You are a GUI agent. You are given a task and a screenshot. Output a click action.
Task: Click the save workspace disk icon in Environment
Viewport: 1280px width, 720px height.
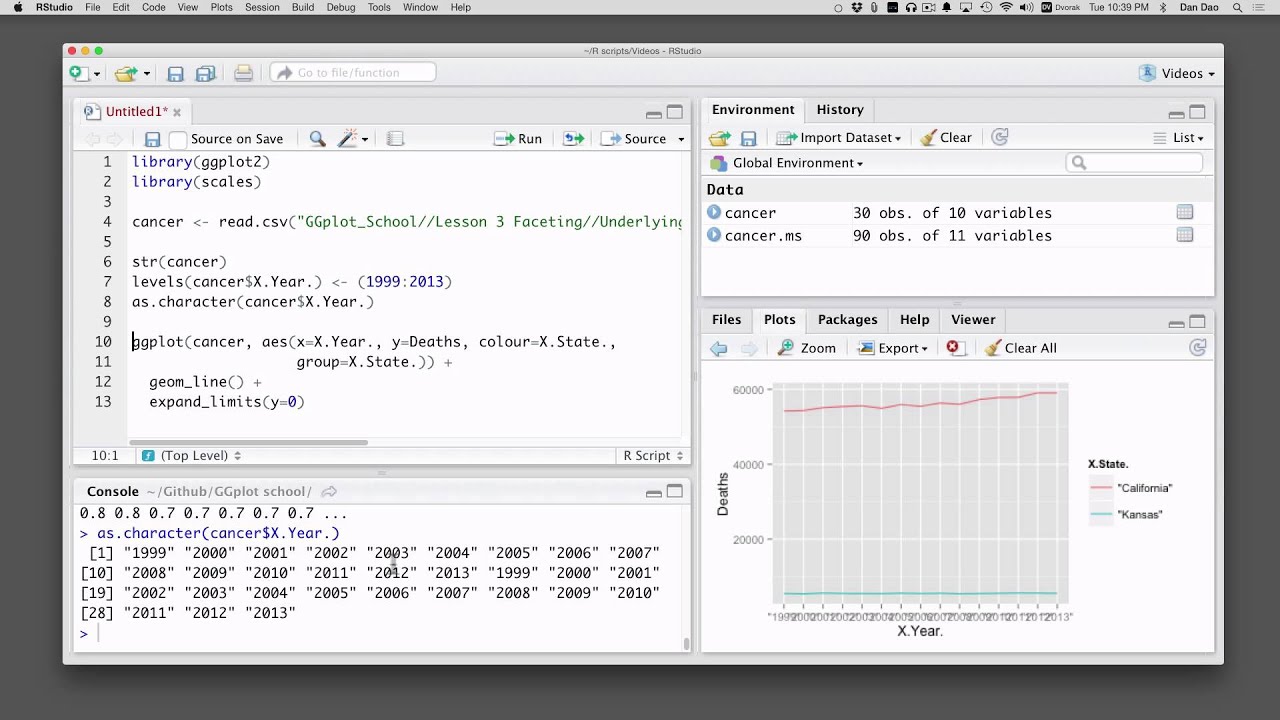[x=748, y=138]
